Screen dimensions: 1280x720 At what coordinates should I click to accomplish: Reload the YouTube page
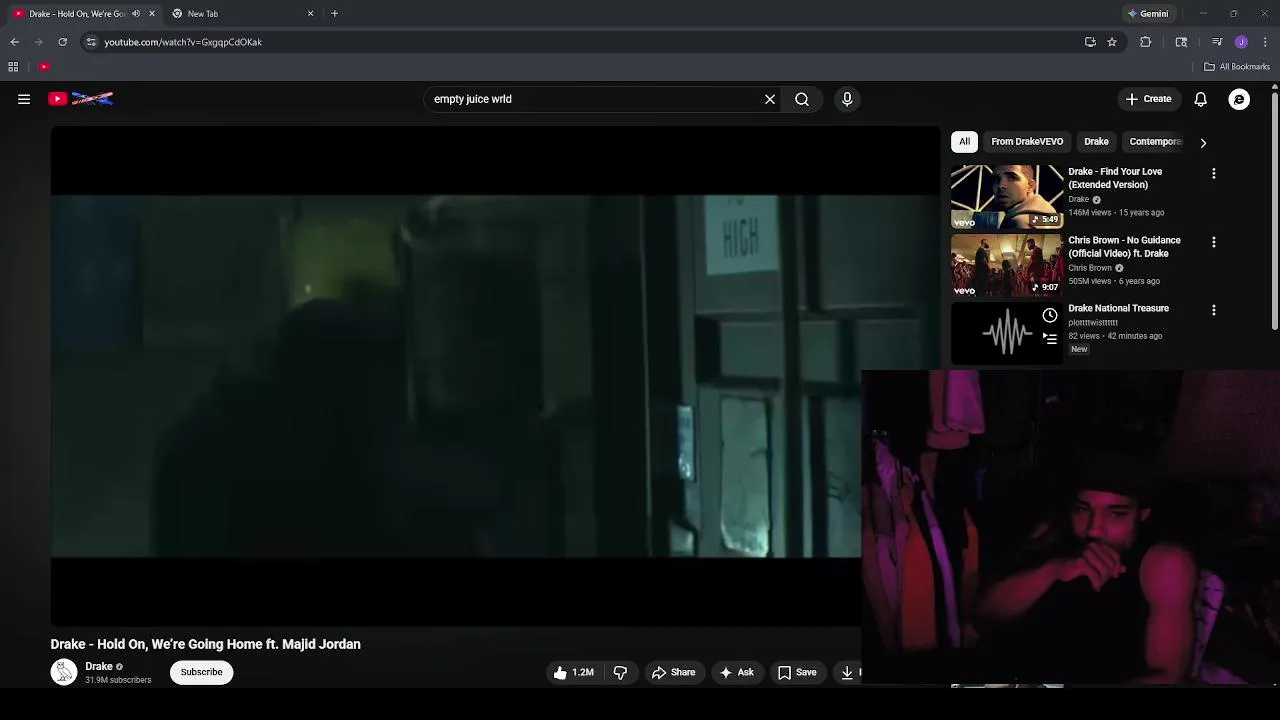[x=62, y=42]
